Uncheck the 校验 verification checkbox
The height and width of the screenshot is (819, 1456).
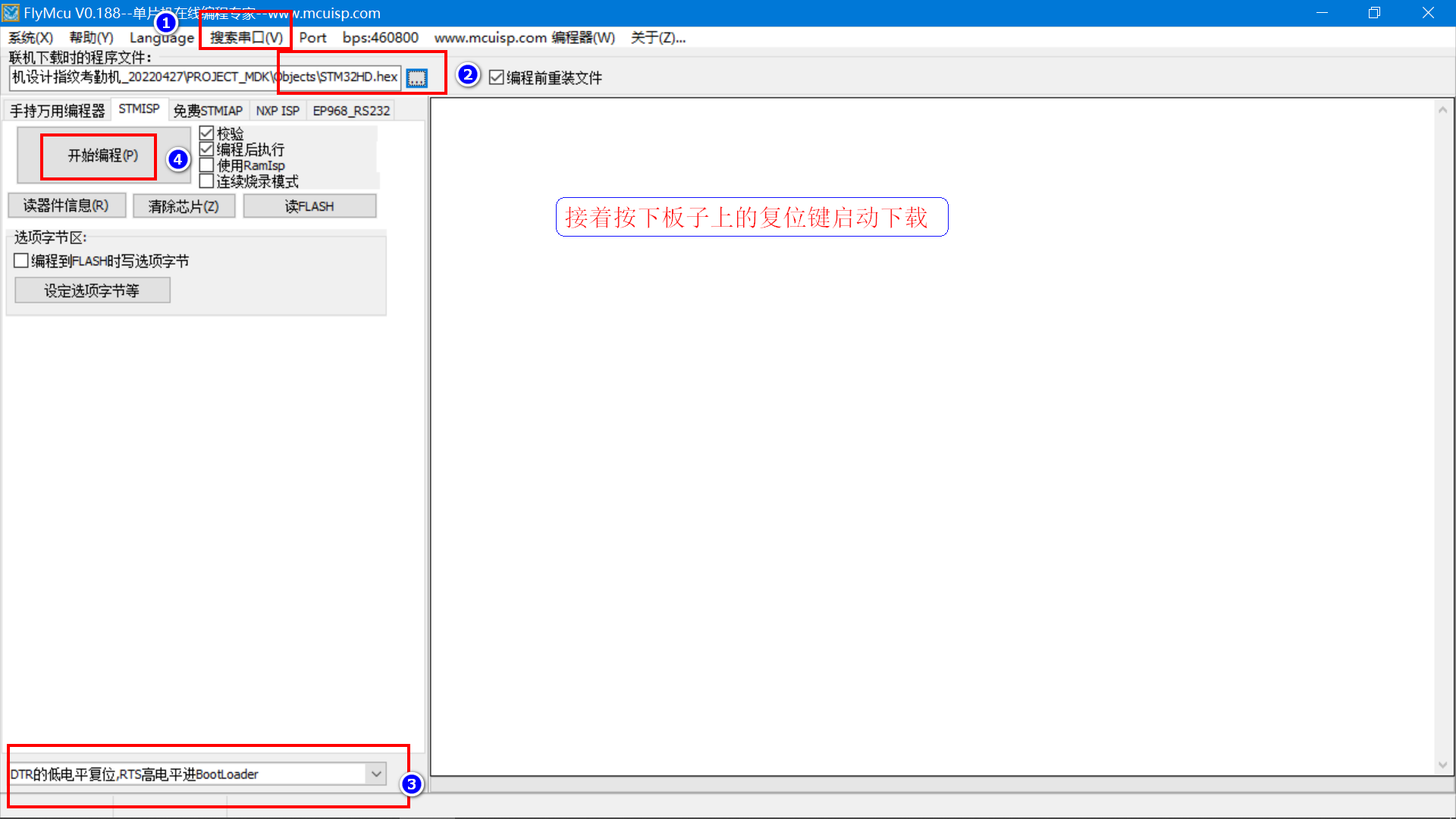click(207, 133)
